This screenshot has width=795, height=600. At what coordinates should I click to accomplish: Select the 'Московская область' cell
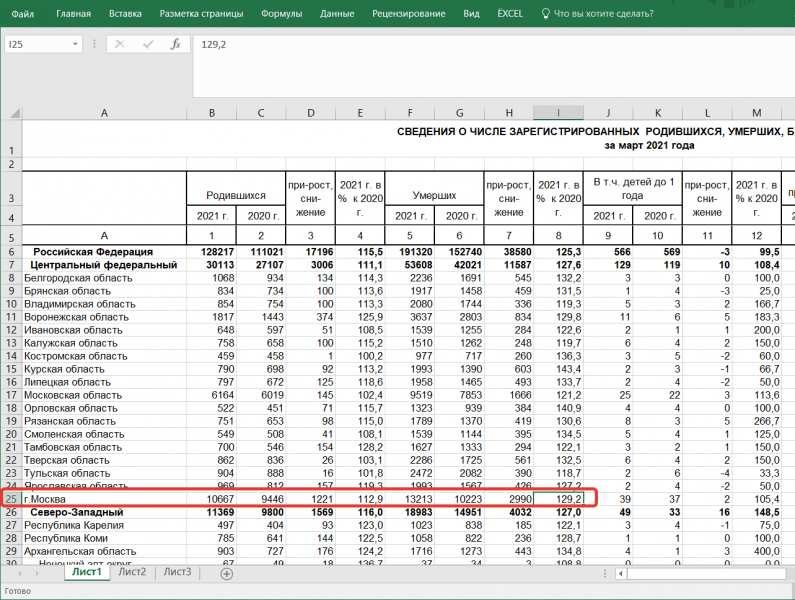tap(104, 395)
